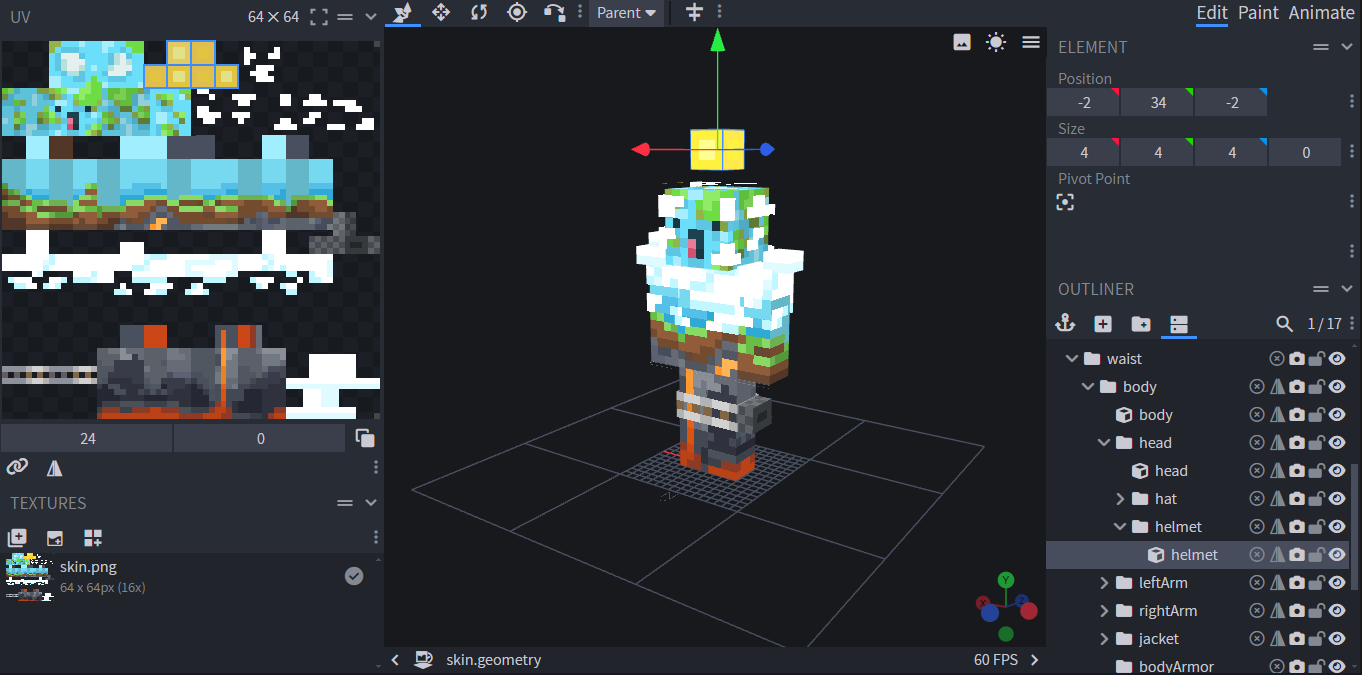The image size is (1362, 675).
Task: Click the copy UV icon next to values
Action: tap(365, 438)
